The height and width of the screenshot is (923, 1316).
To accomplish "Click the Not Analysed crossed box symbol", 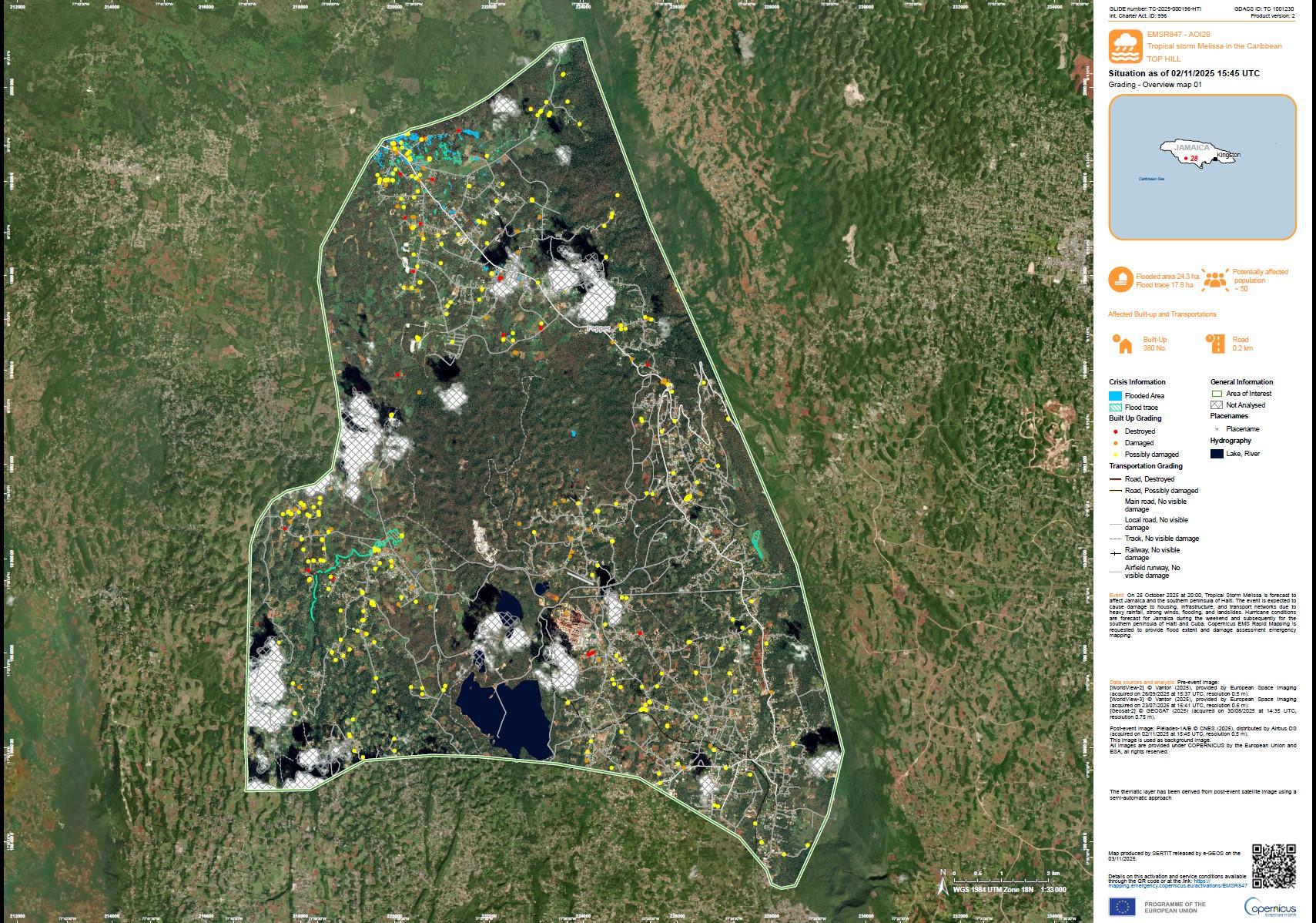I will [x=1217, y=404].
